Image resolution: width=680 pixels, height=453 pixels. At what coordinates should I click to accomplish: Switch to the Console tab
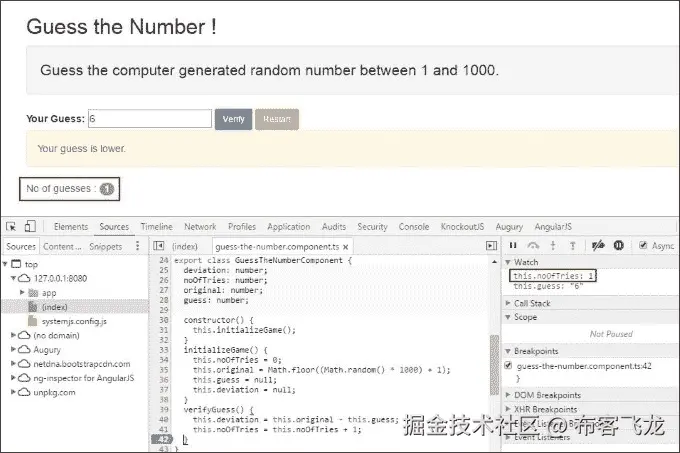414,226
